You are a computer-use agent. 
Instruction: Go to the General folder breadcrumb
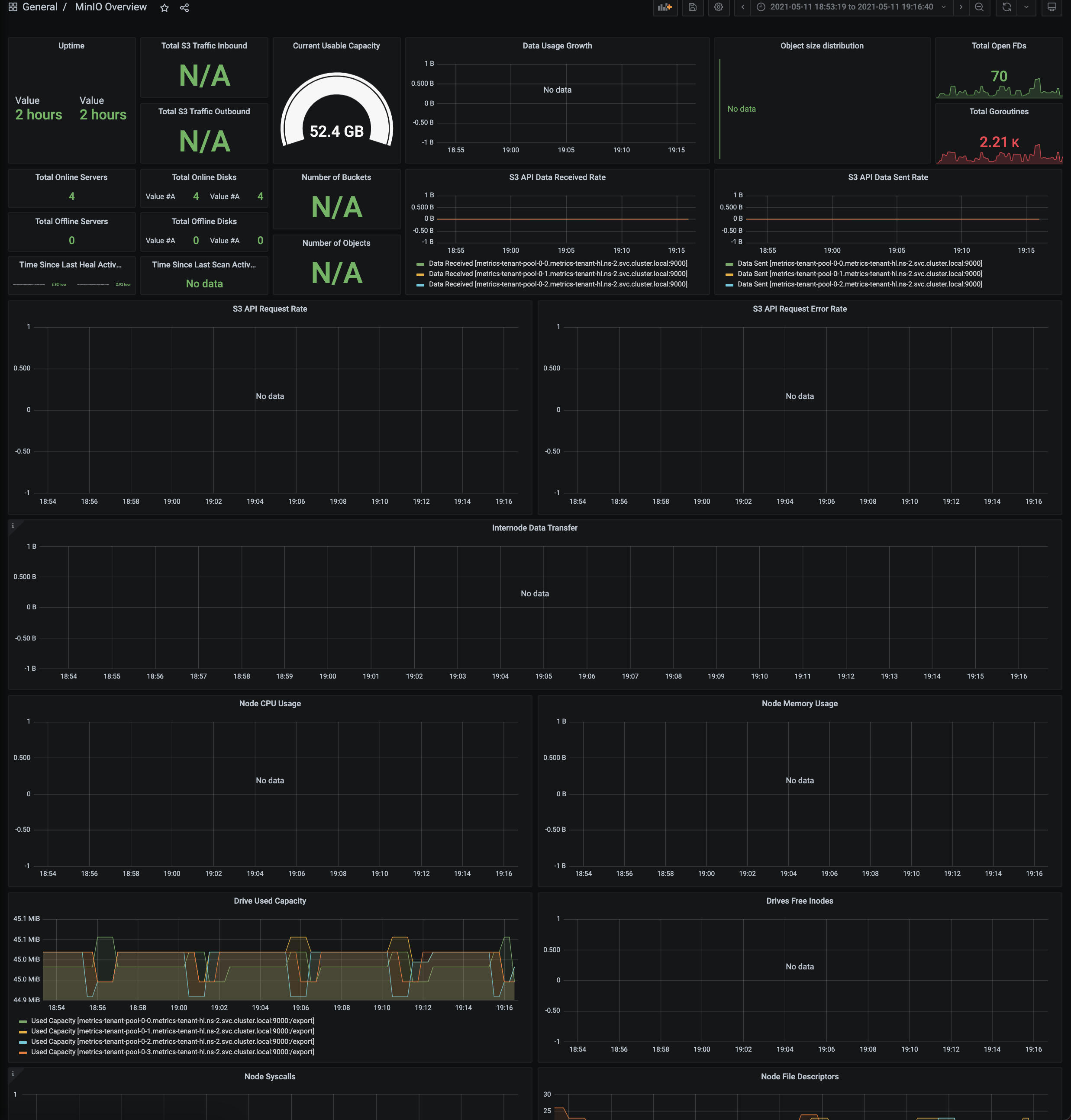pos(40,7)
